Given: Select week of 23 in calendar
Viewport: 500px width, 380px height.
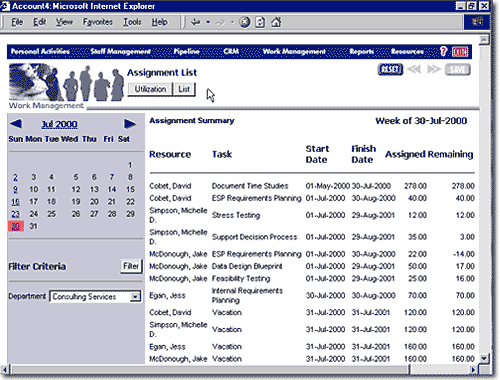Looking at the screenshot, I should (15, 214).
